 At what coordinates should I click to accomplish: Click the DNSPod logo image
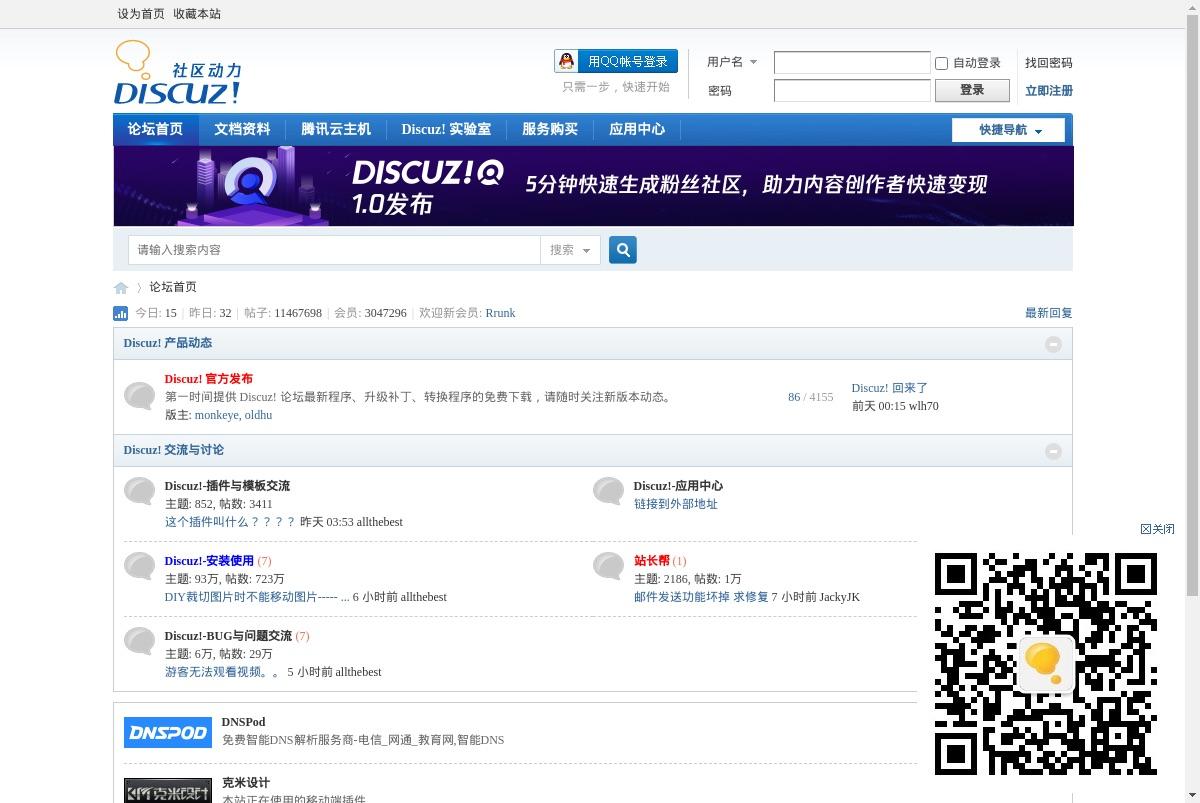[168, 732]
